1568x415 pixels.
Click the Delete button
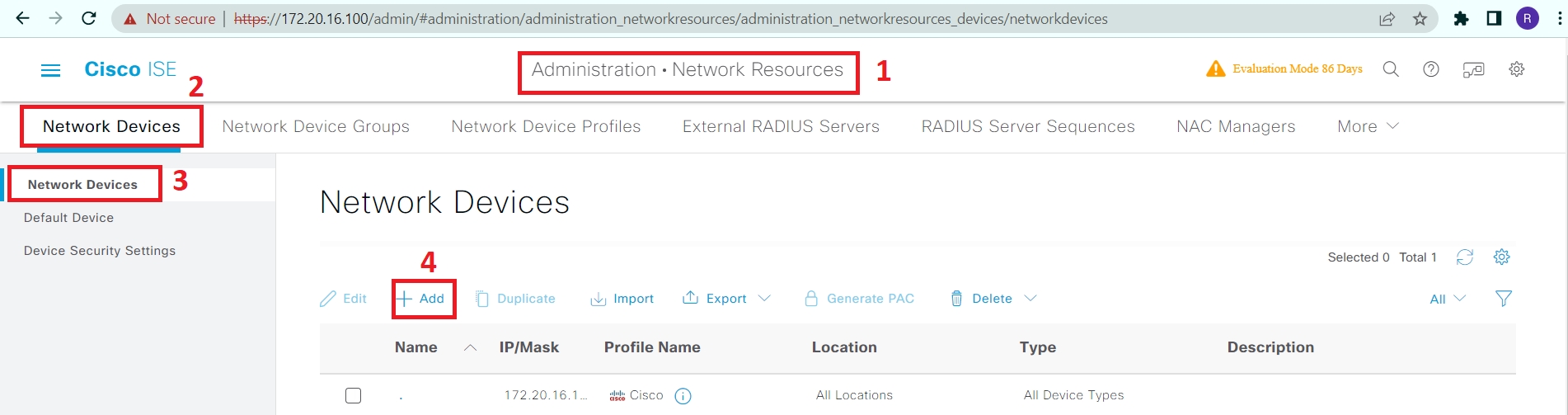pyautogui.click(x=981, y=299)
